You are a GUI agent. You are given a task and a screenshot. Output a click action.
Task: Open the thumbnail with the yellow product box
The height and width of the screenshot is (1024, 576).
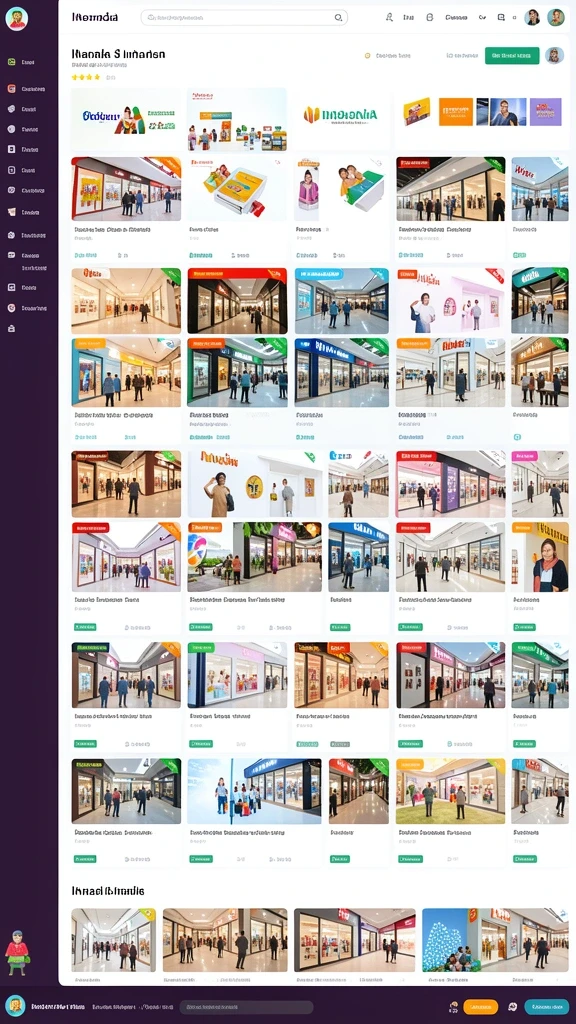[x=237, y=188]
